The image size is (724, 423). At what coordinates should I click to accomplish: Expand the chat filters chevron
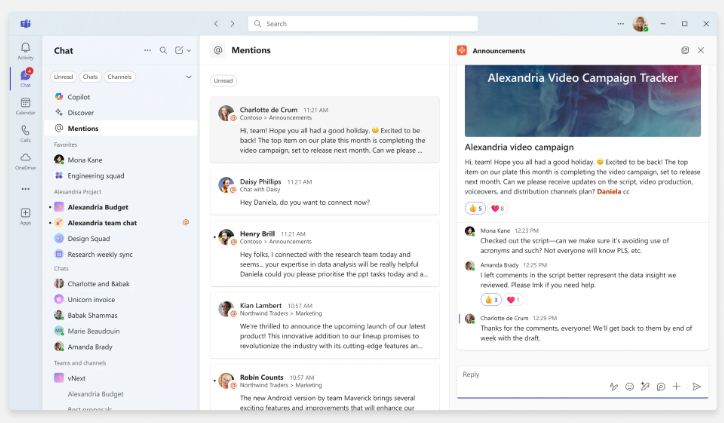[188, 76]
